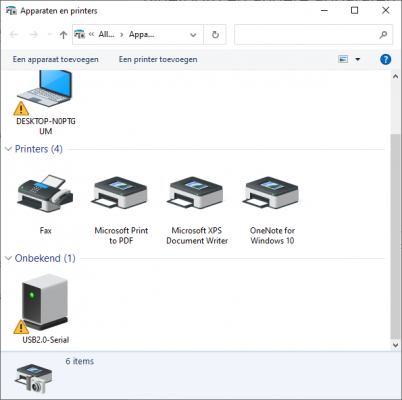Screen dimensions: 402x400
Task: Click the search input field
Action: click(x=307, y=34)
